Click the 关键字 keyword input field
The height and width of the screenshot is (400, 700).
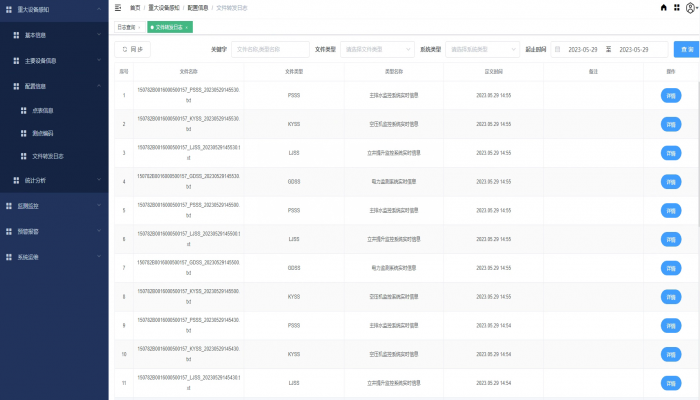coord(270,49)
